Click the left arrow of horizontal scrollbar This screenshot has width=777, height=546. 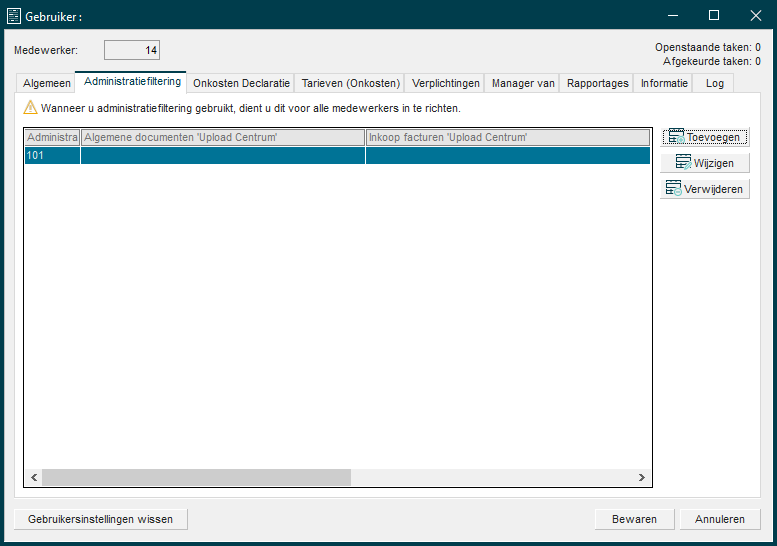click(34, 478)
